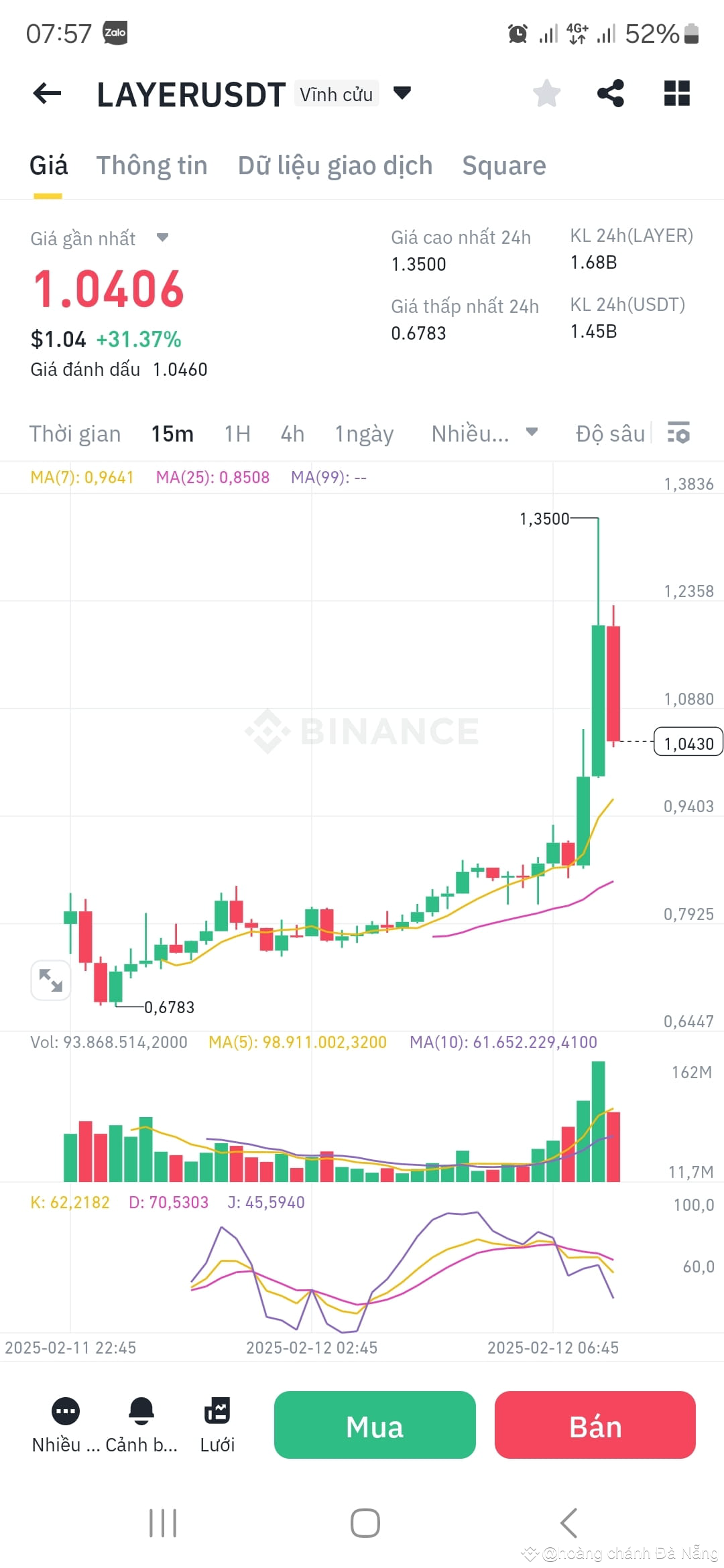Open the Square tab
The width and height of the screenshot is (724, 1568).
[504, 166]
